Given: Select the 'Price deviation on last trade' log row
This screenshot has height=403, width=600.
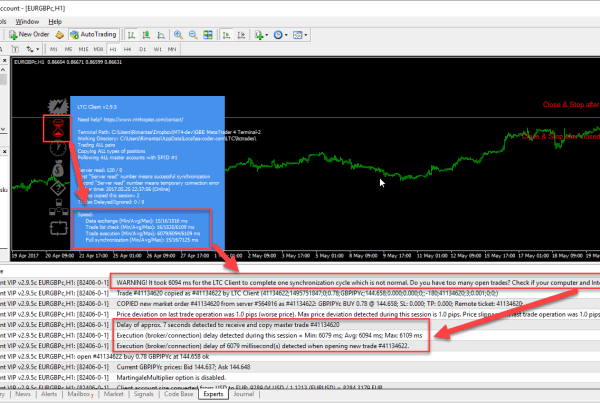Looking at the screenshot, I should point(300,314).
